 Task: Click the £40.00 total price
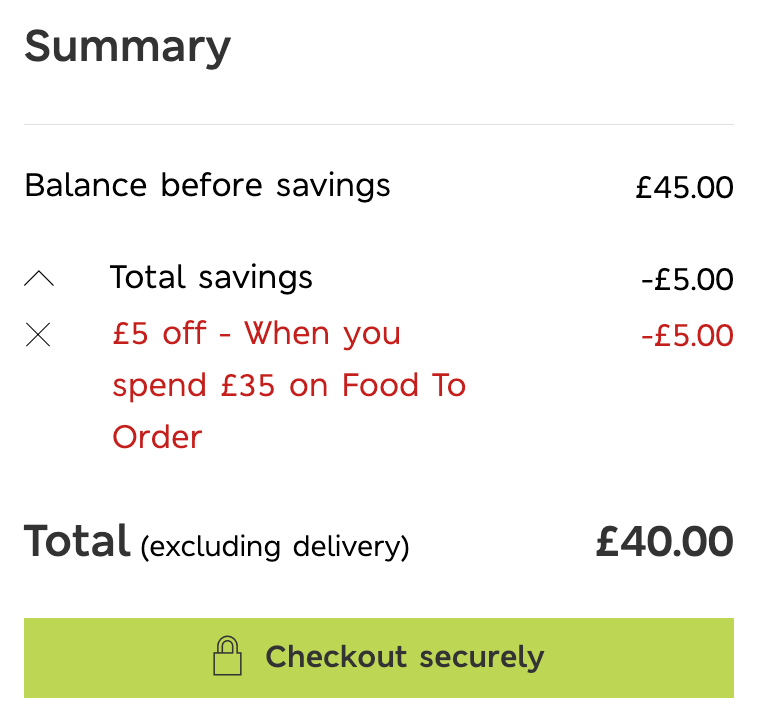664,542
